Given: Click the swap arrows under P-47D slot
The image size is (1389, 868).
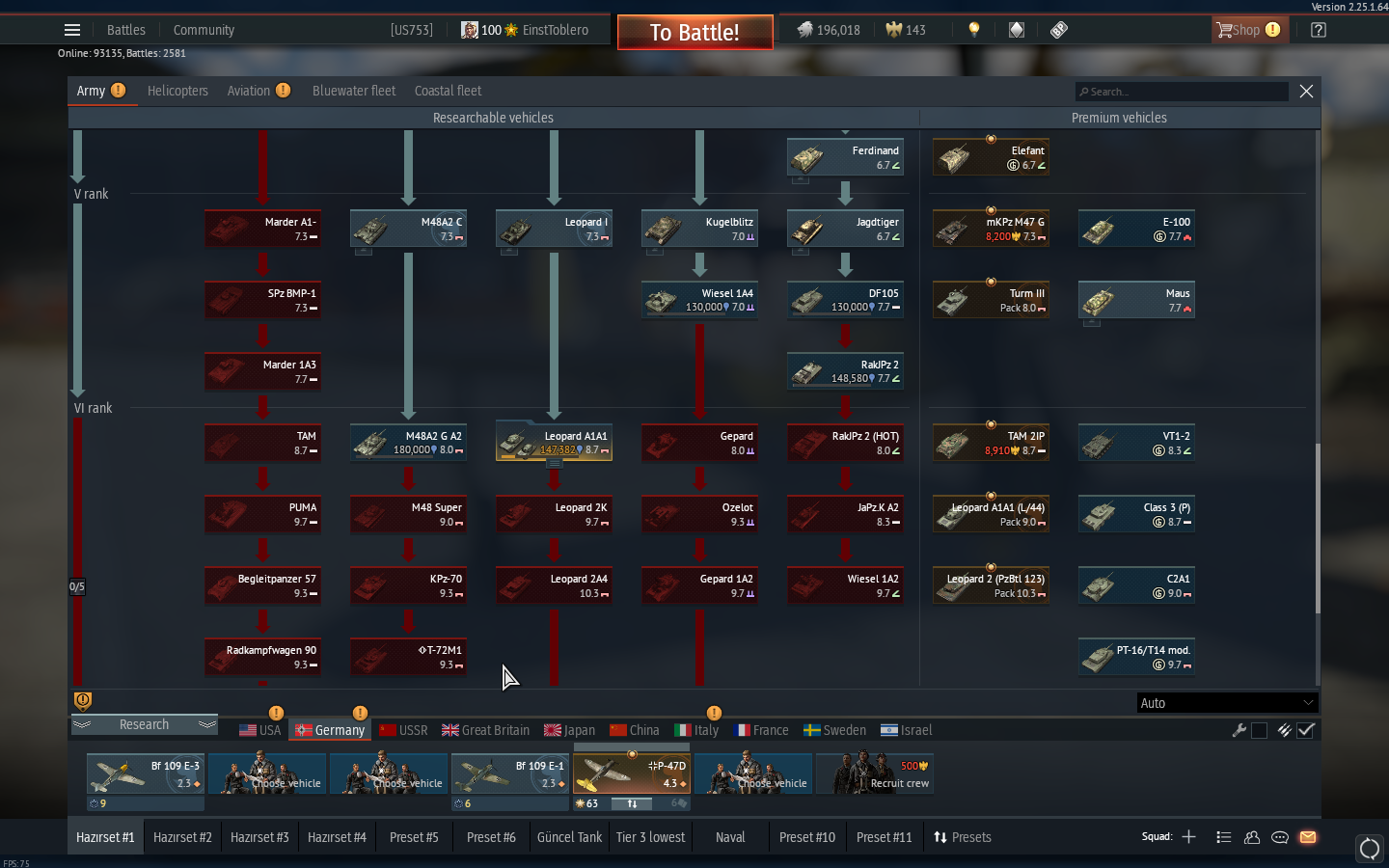Looking at the screenshot, I should [x=632, y=803].
